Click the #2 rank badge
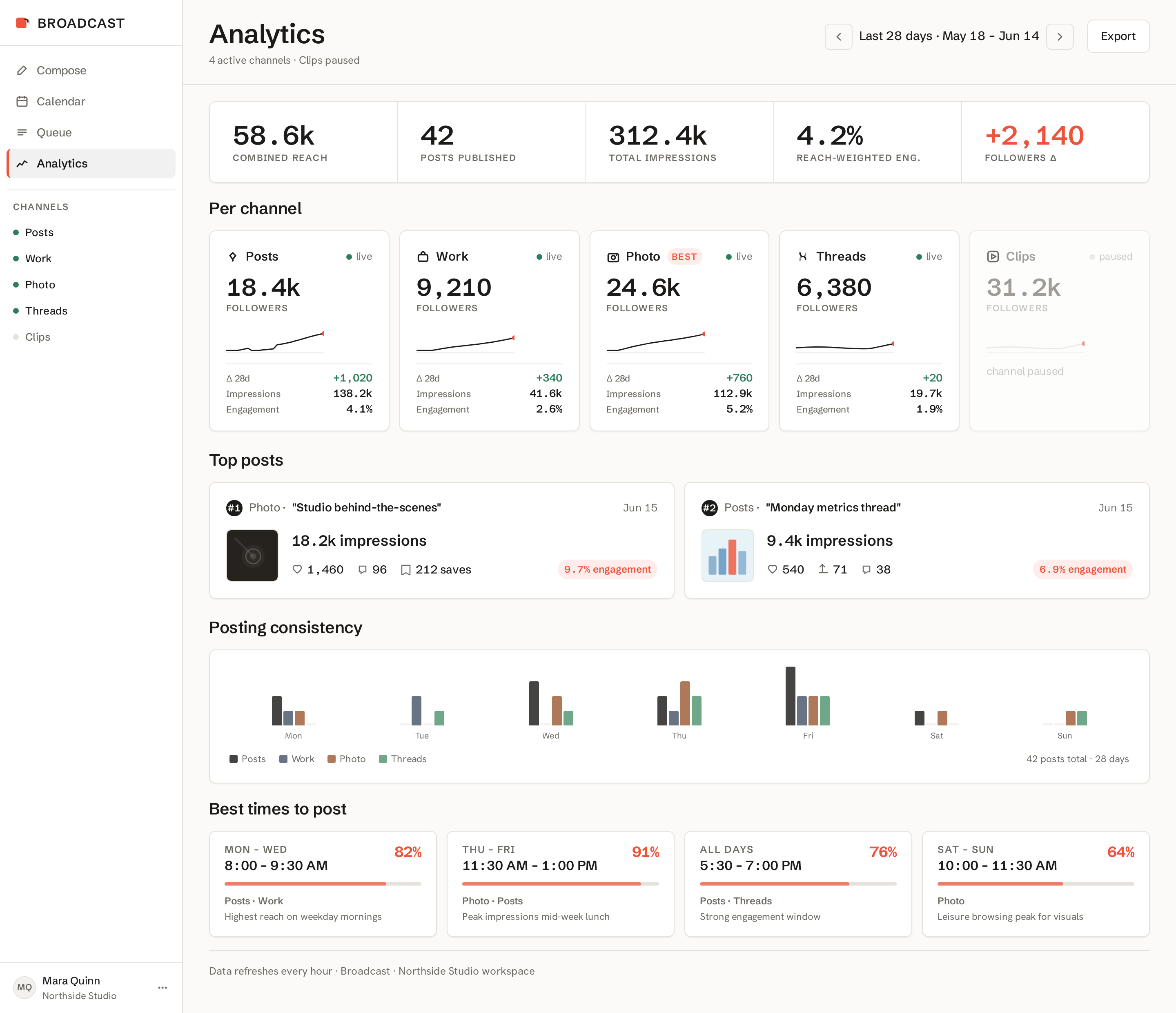 coord(709,508)
